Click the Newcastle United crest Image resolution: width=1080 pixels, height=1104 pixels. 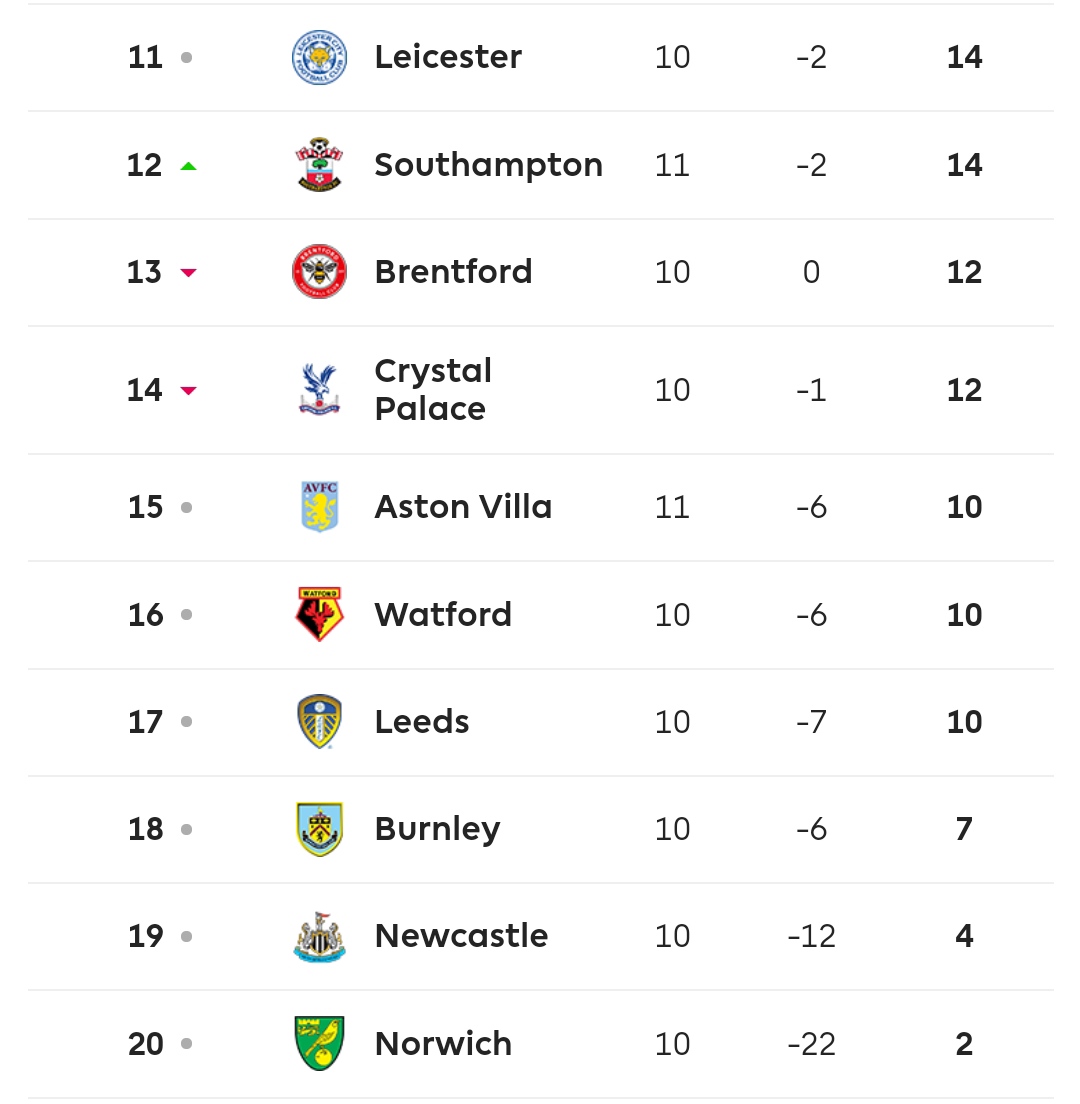click(x=319, y=937)
